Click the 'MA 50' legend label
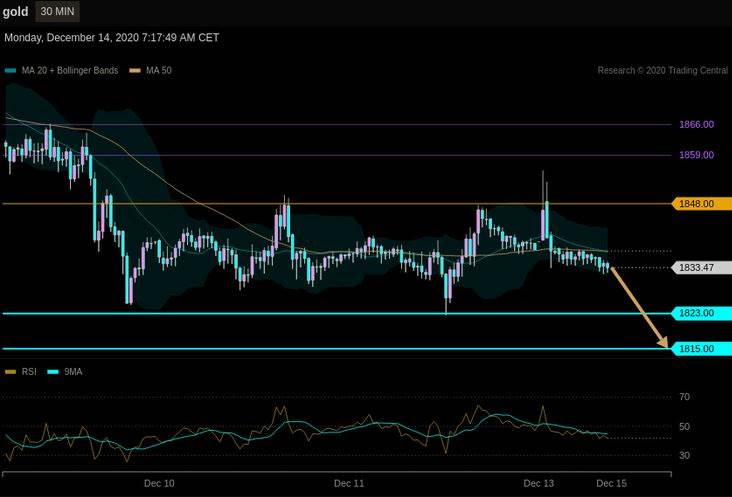Viewport: 732px width, 497px height. click(159, 70)
